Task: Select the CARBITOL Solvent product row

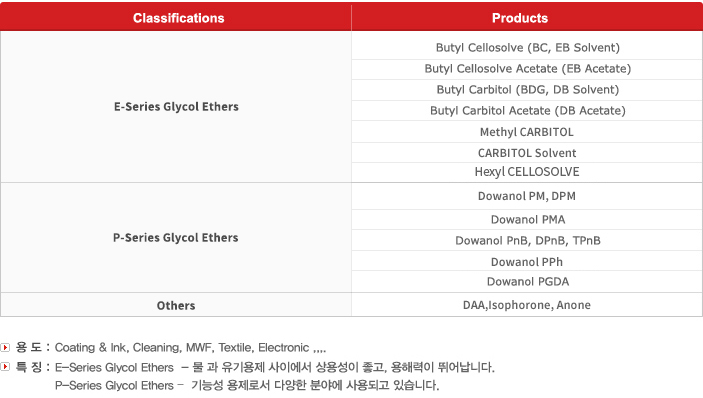Action: (527, 153)
